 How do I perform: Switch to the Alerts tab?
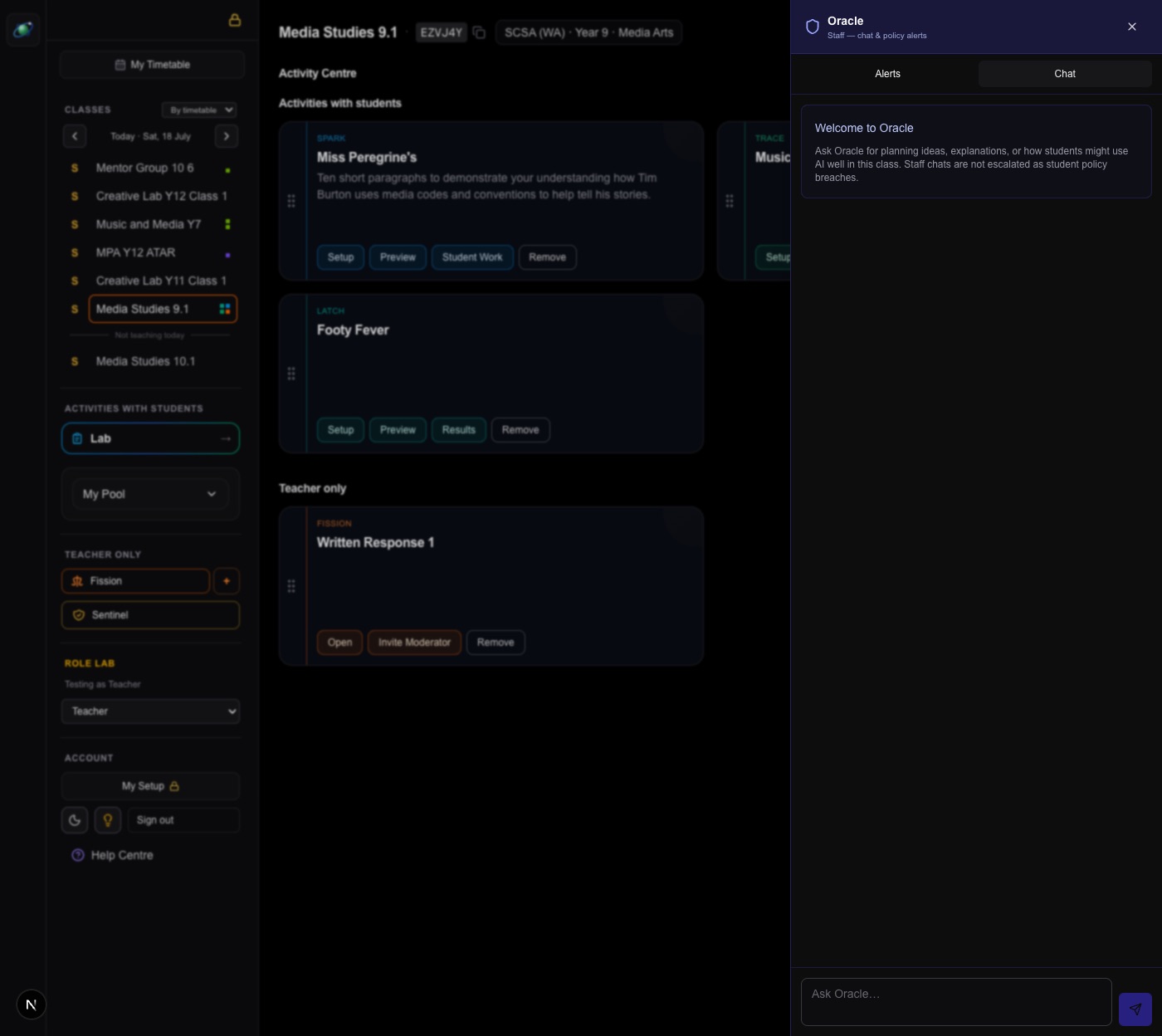[887, 74]
